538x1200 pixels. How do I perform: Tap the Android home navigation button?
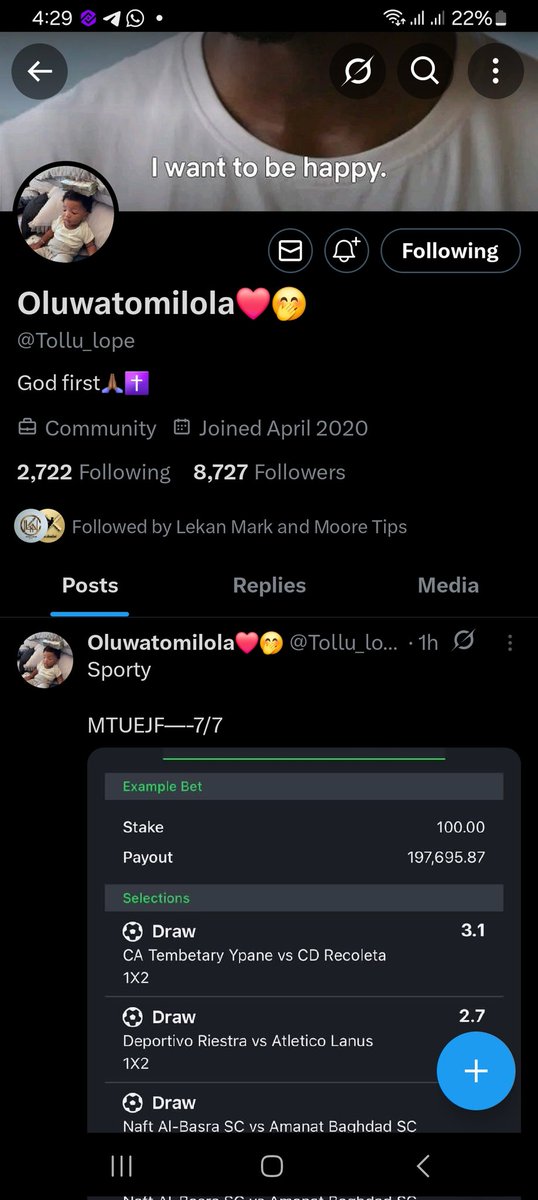click(x=271, y=1166)
